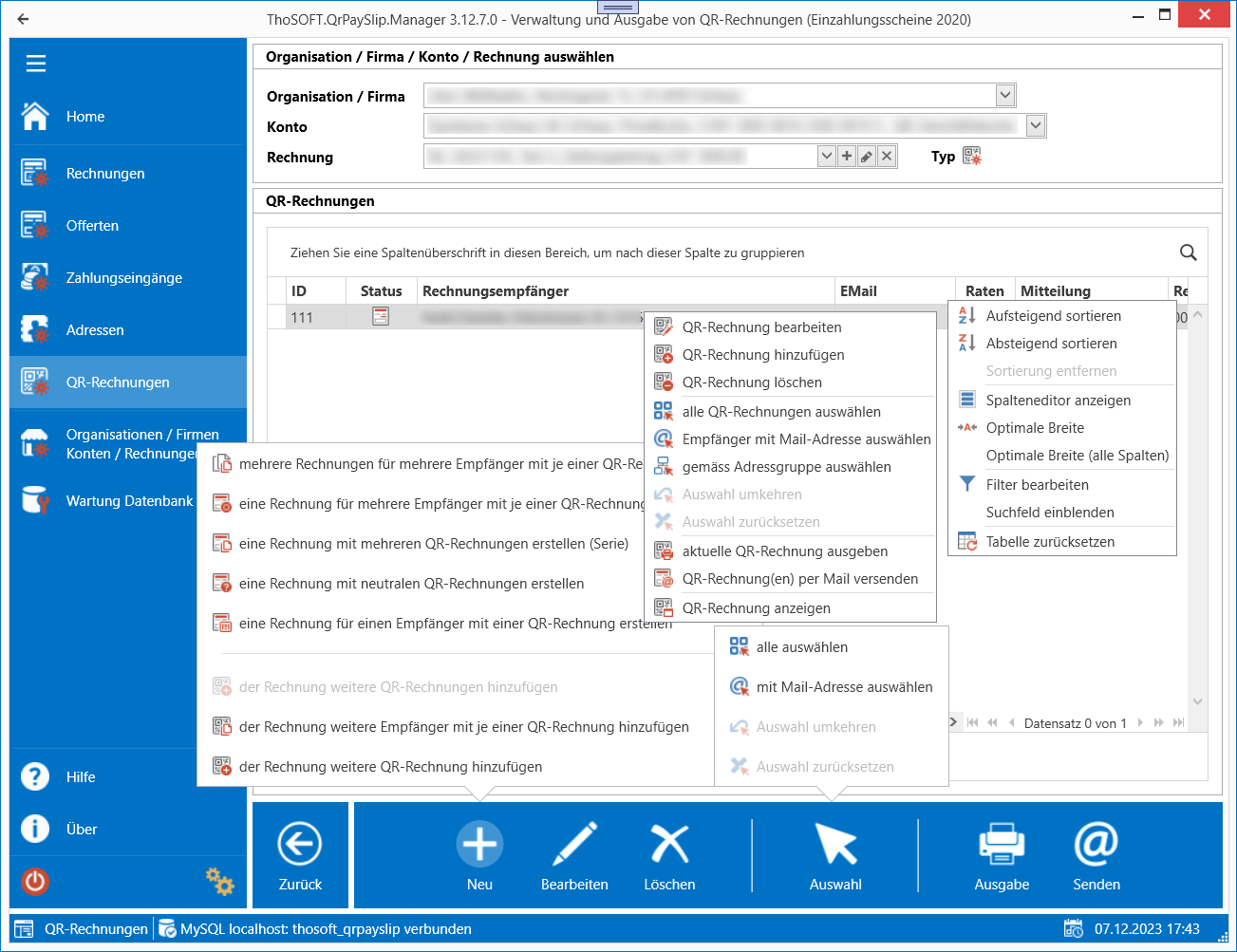The image size is (1237, 952).
Task: Click the QR icon next to Typ
Action: [972, 156]
